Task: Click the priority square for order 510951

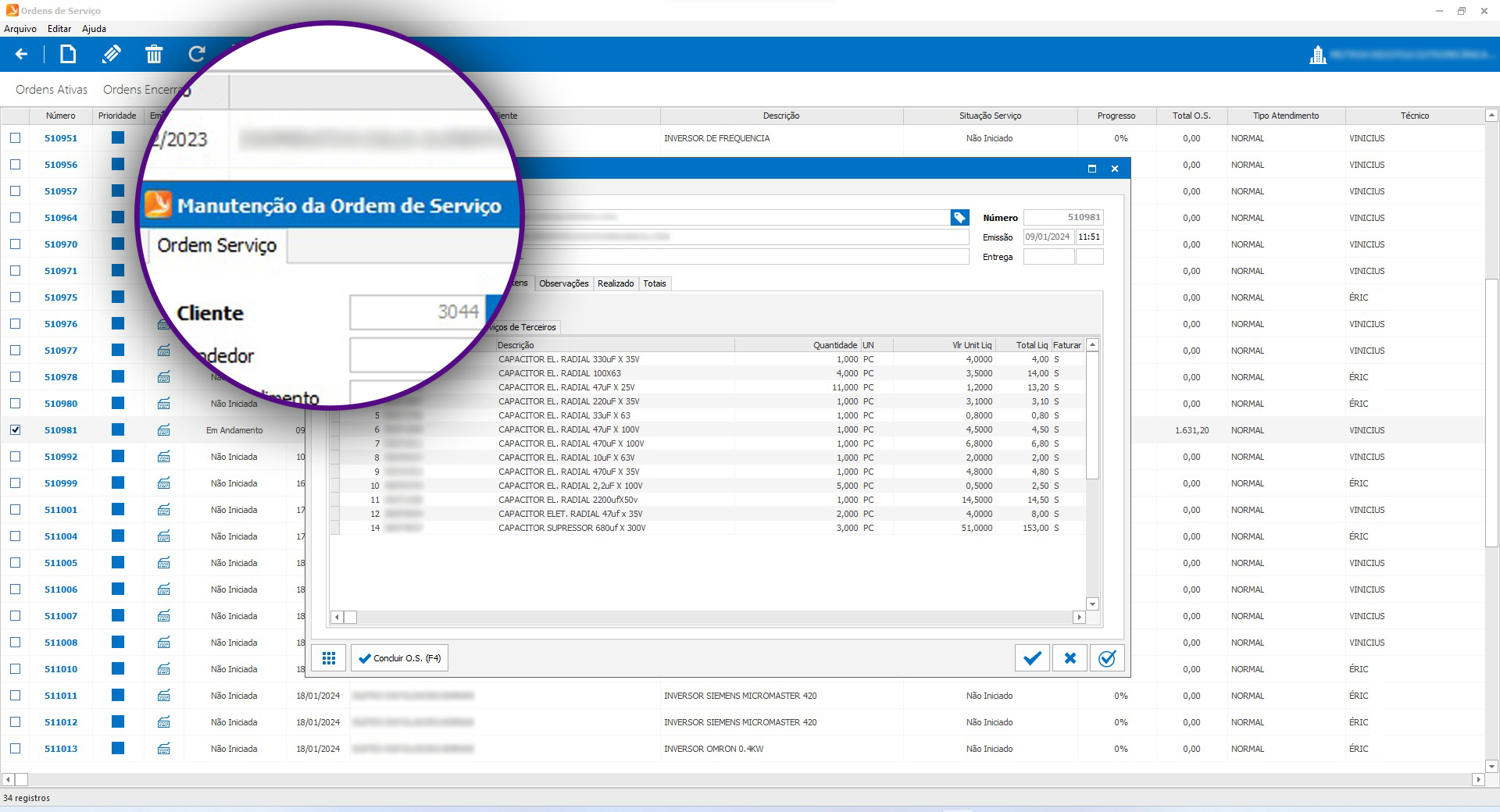Action: click(118, 137)
